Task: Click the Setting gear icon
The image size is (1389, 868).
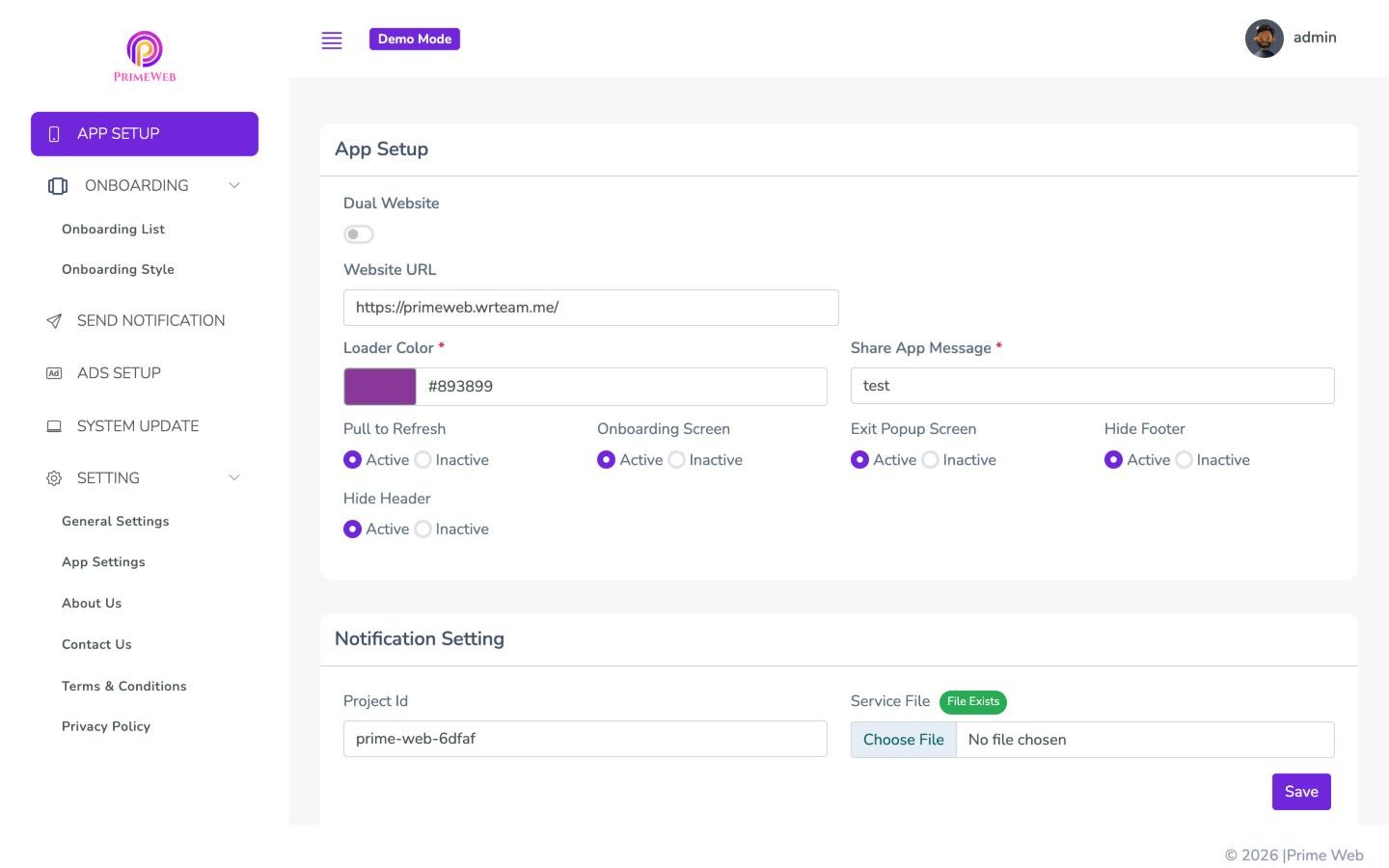Action: click(54, 478)
